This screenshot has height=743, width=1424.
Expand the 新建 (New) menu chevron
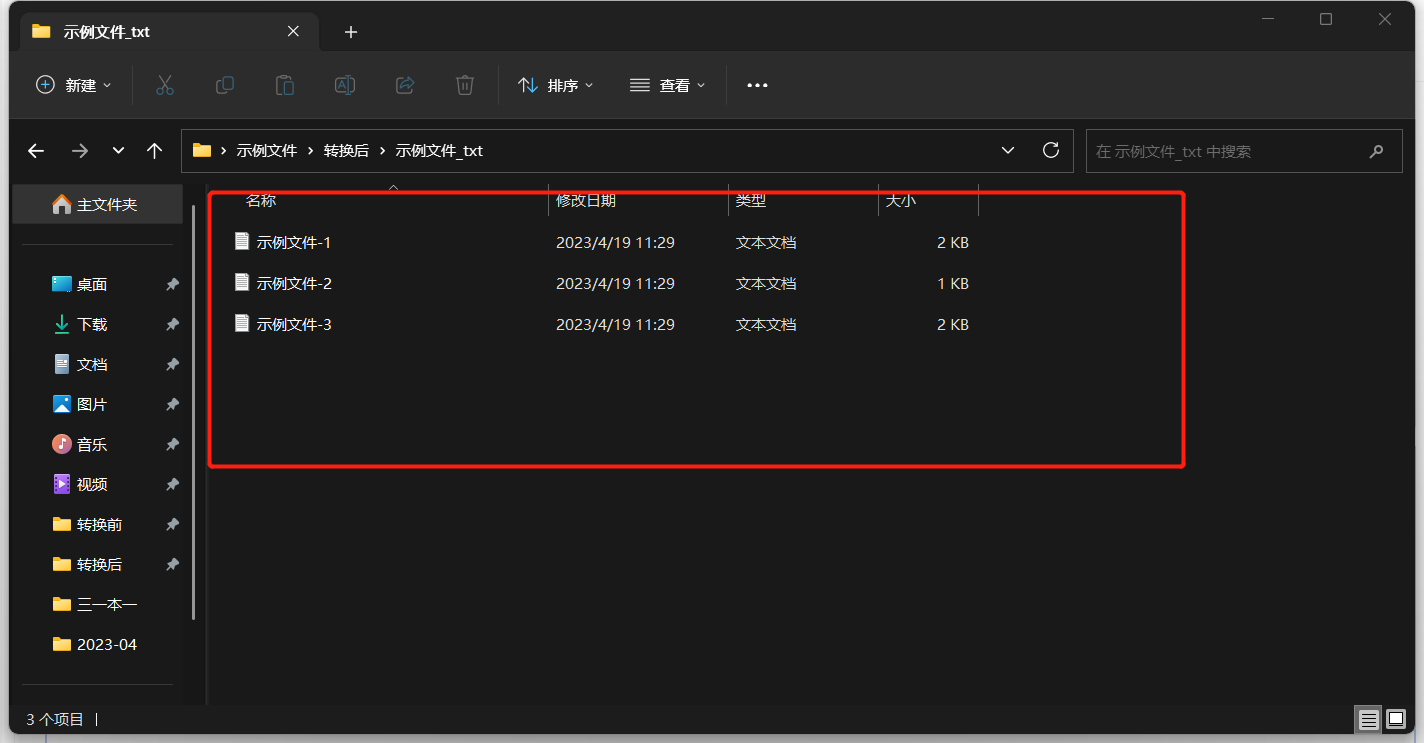tap(105, 85)
